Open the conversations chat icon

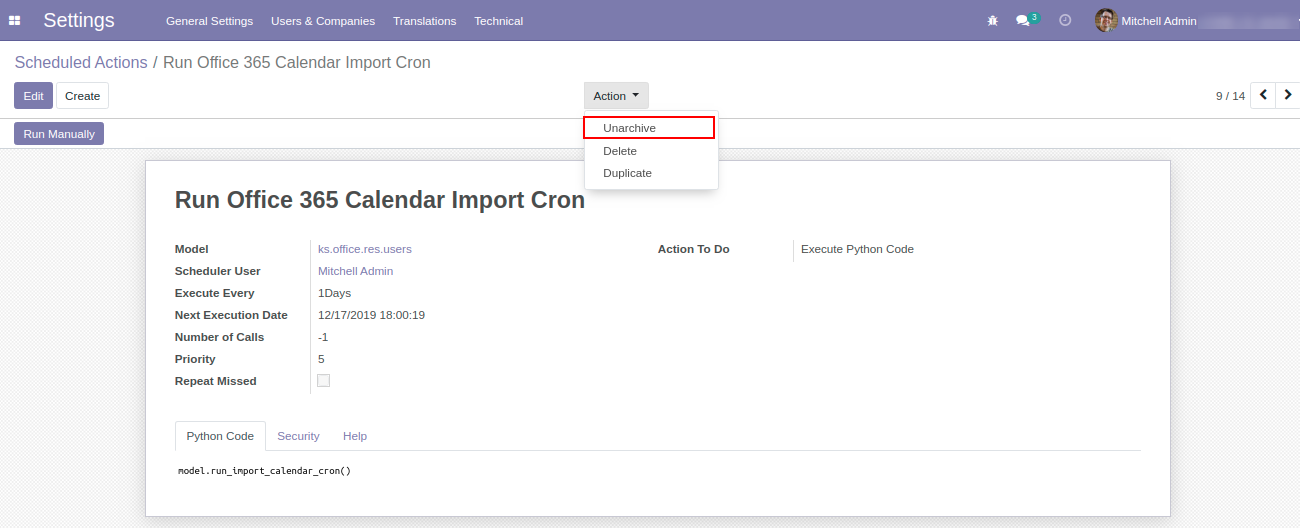click(1023, 21)
